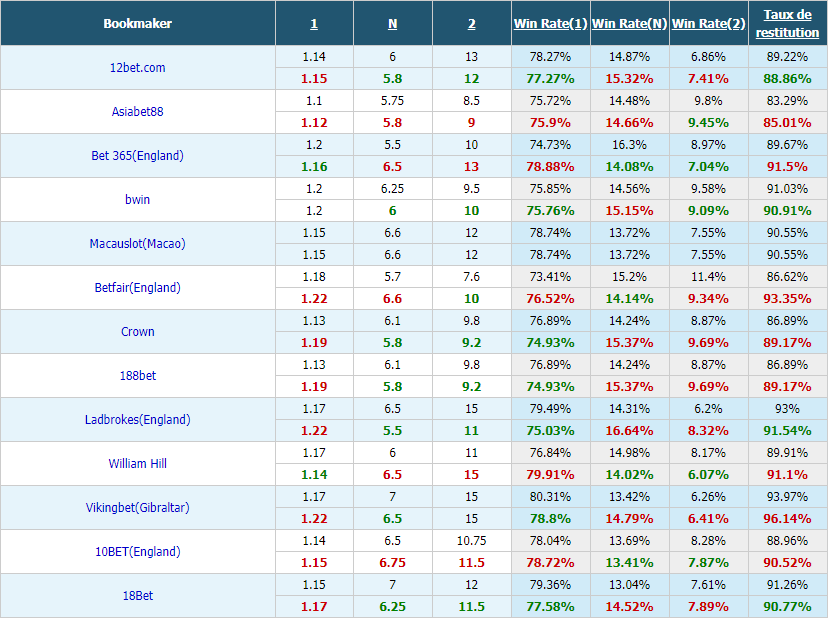The width and height of the screenshot is (828, 618).
Task: Select Ladbrokes win rate 79.49%
Action: click(x=550, y=409)
